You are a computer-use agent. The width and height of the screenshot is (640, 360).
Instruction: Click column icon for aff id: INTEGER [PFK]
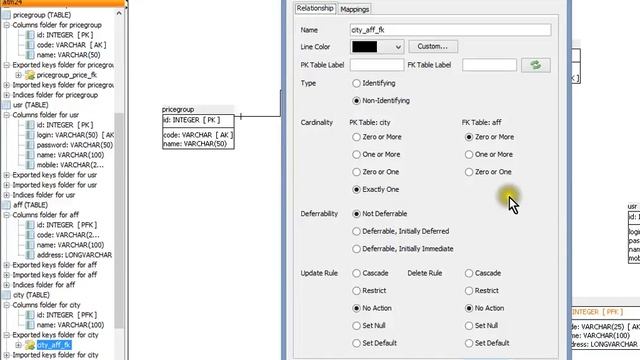(x=30, y=225)
